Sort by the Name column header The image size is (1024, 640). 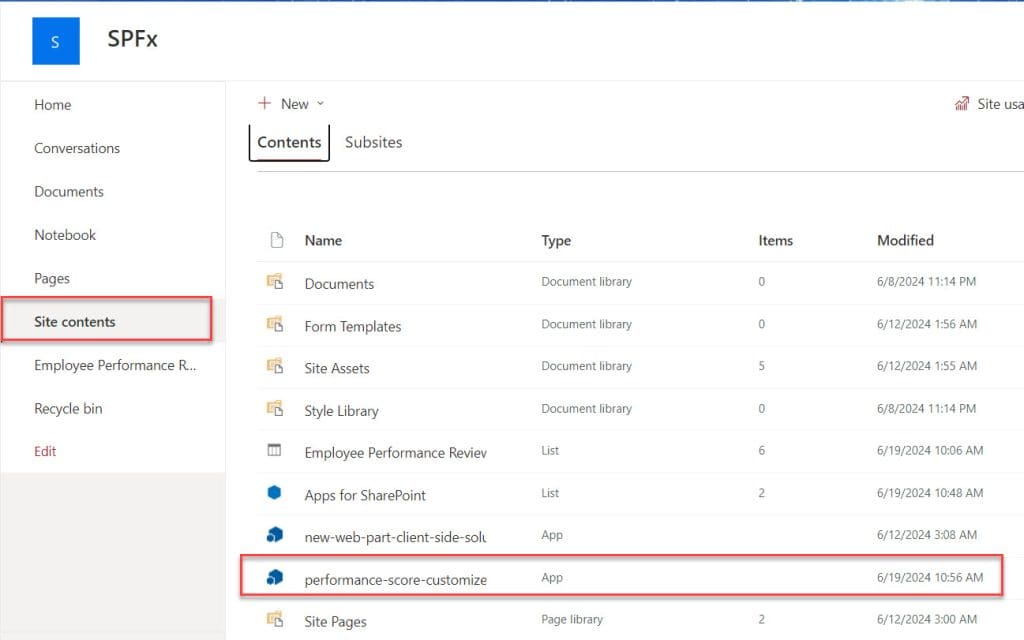coord(323,240)
